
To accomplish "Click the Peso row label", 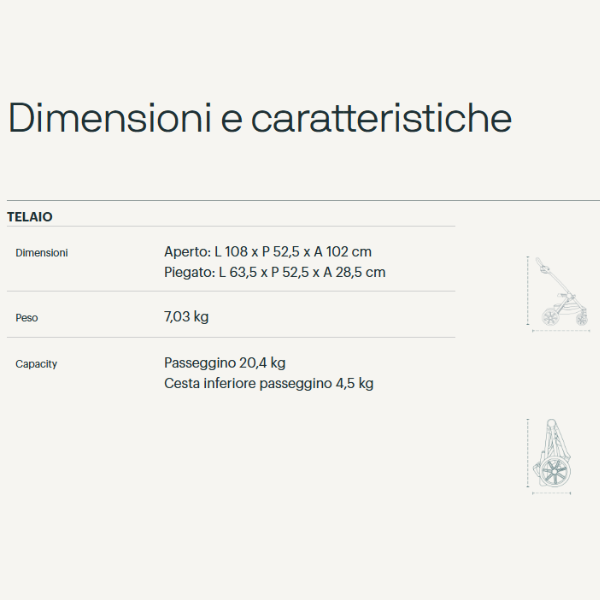I will pos(27,318).
